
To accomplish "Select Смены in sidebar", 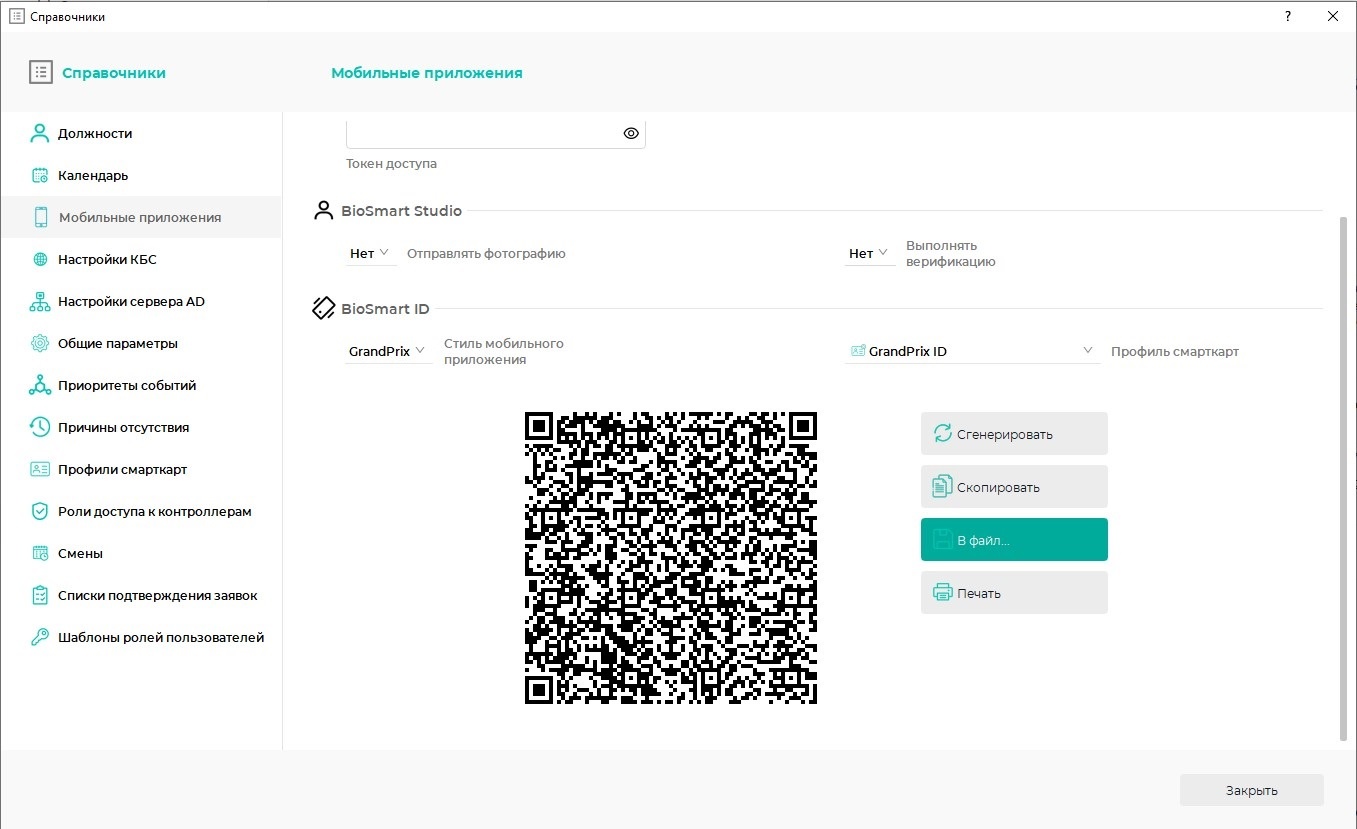I will pos(141,553).
